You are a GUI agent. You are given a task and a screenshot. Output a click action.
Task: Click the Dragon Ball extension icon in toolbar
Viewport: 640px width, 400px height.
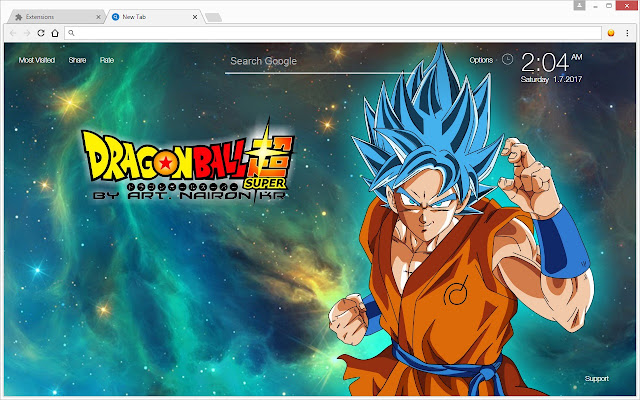point(611,33)
